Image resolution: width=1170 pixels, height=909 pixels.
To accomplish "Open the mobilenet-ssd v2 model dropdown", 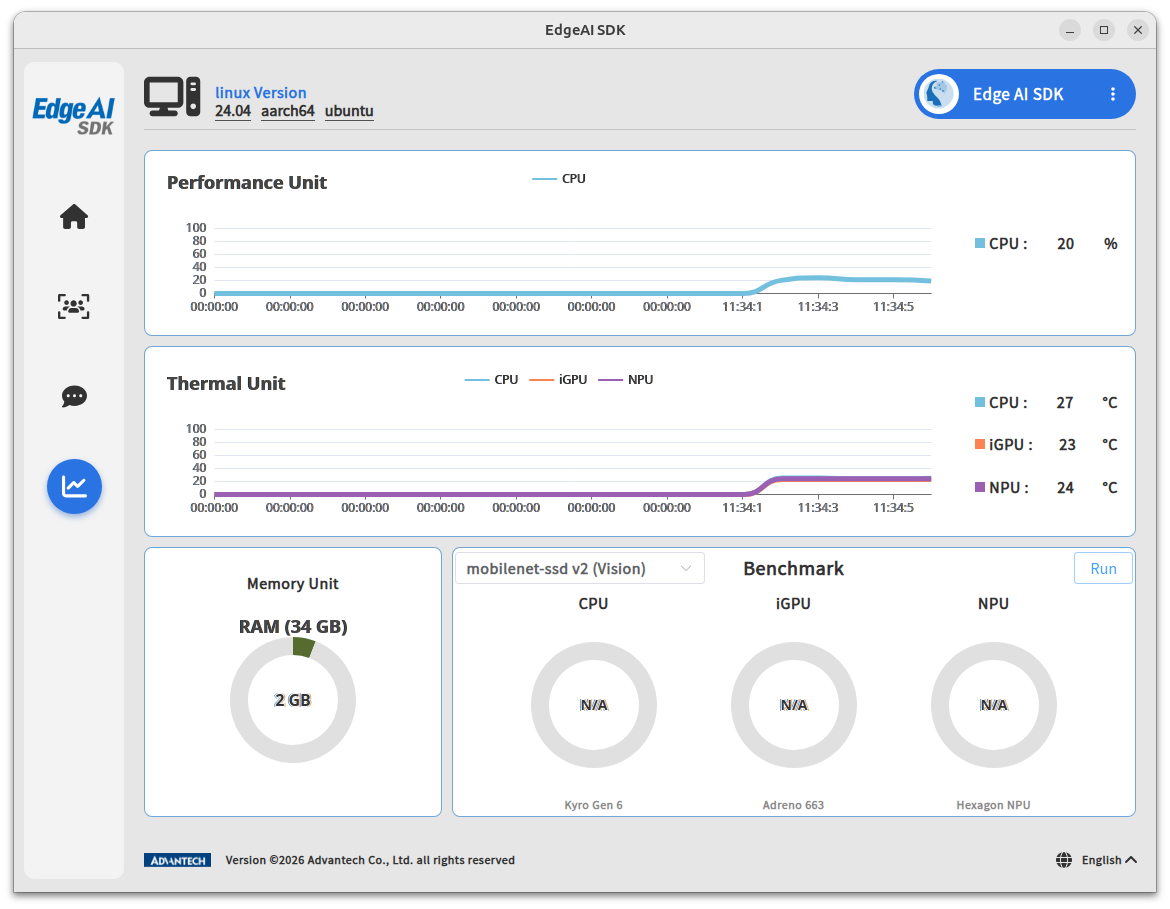I will [x=580, y=569].
